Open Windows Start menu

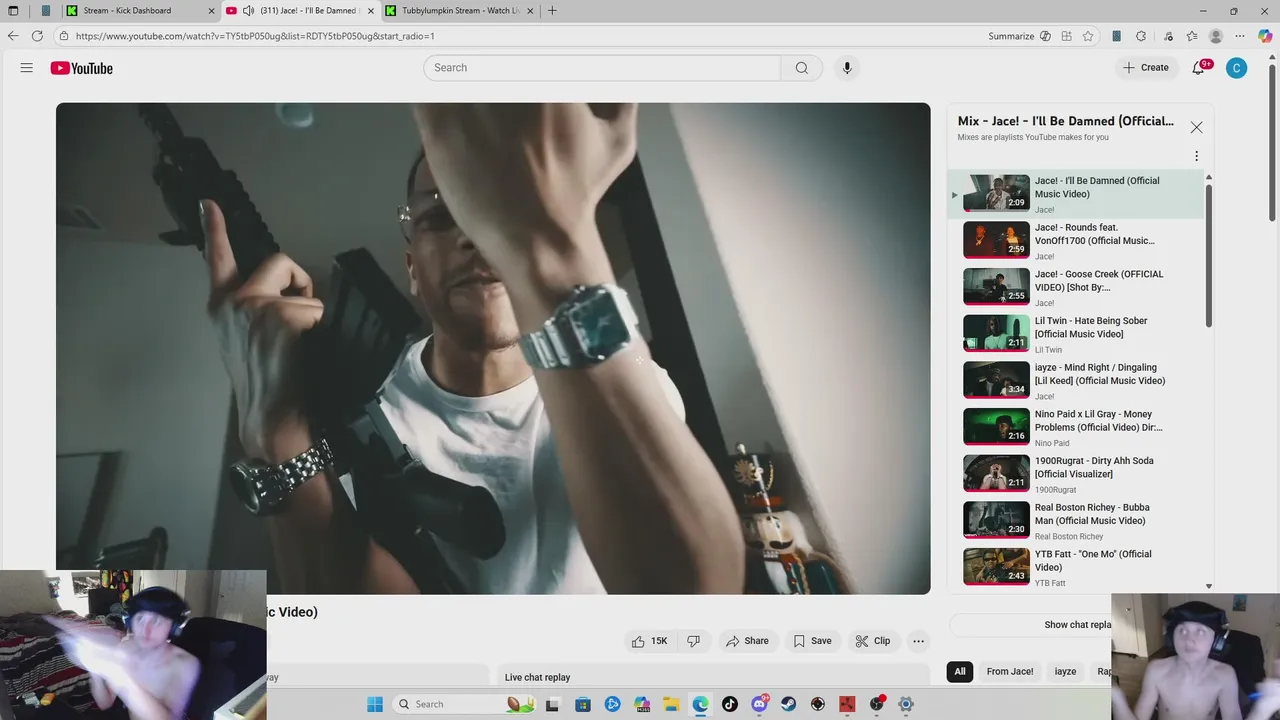coord(375,704)
